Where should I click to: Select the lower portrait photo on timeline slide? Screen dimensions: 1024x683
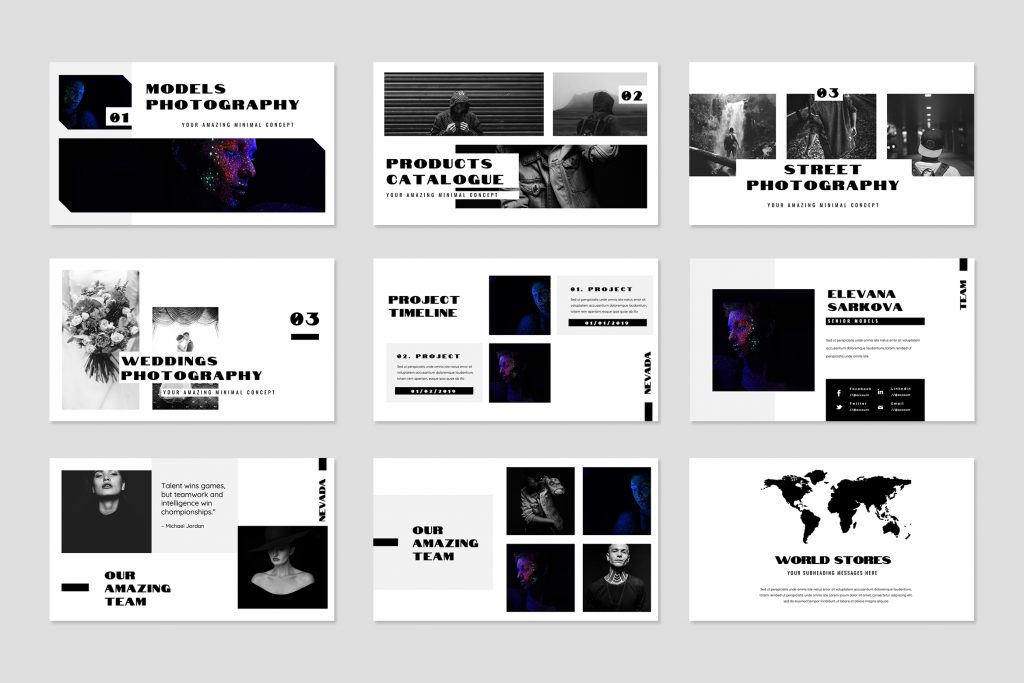pos(520,373)
